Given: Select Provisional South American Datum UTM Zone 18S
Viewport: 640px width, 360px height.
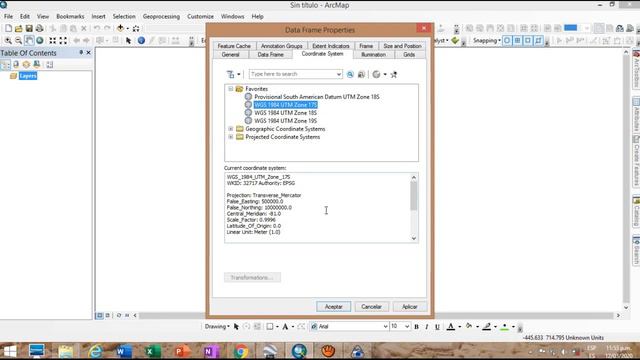Looking at the screenshot, I should 317,97.
